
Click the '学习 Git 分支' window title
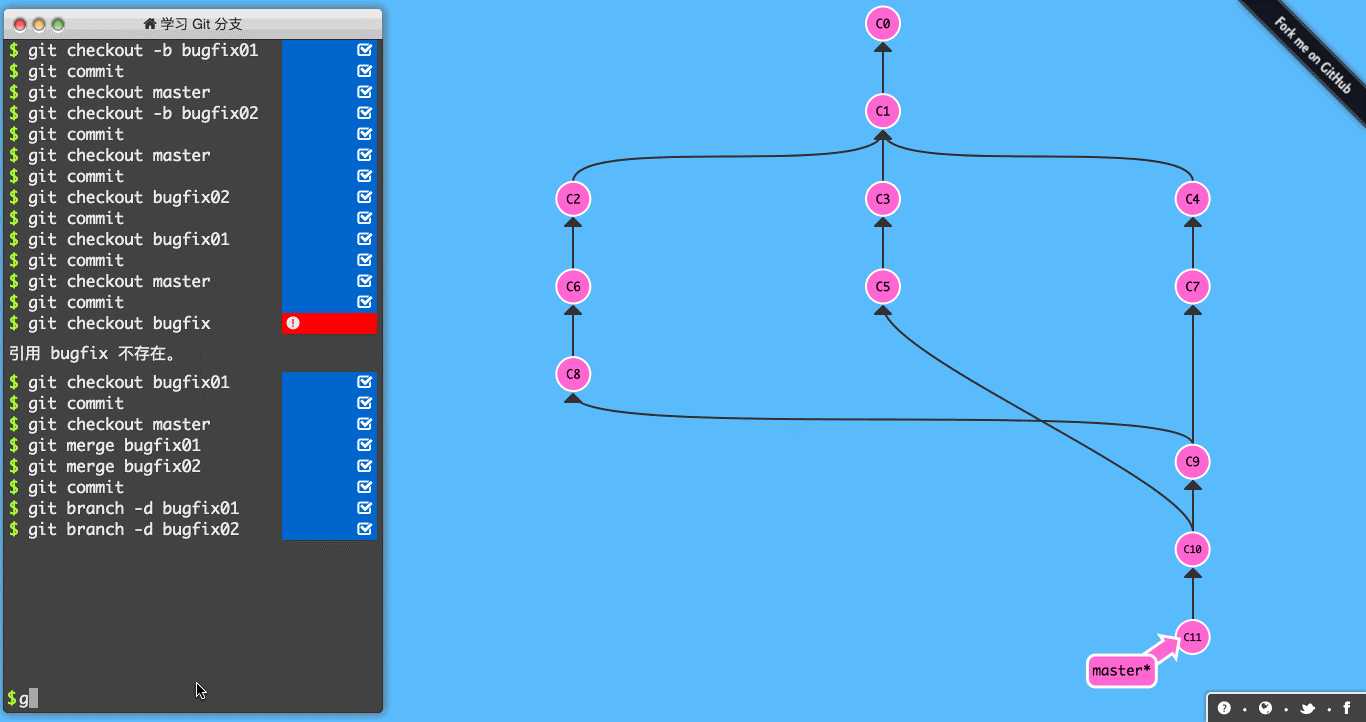[201, 24]
